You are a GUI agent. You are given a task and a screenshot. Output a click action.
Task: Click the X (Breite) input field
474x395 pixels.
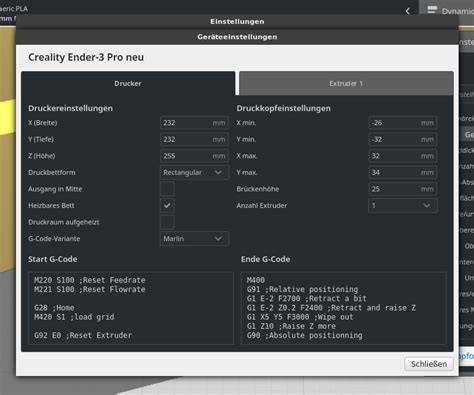(x=194, y=123)
